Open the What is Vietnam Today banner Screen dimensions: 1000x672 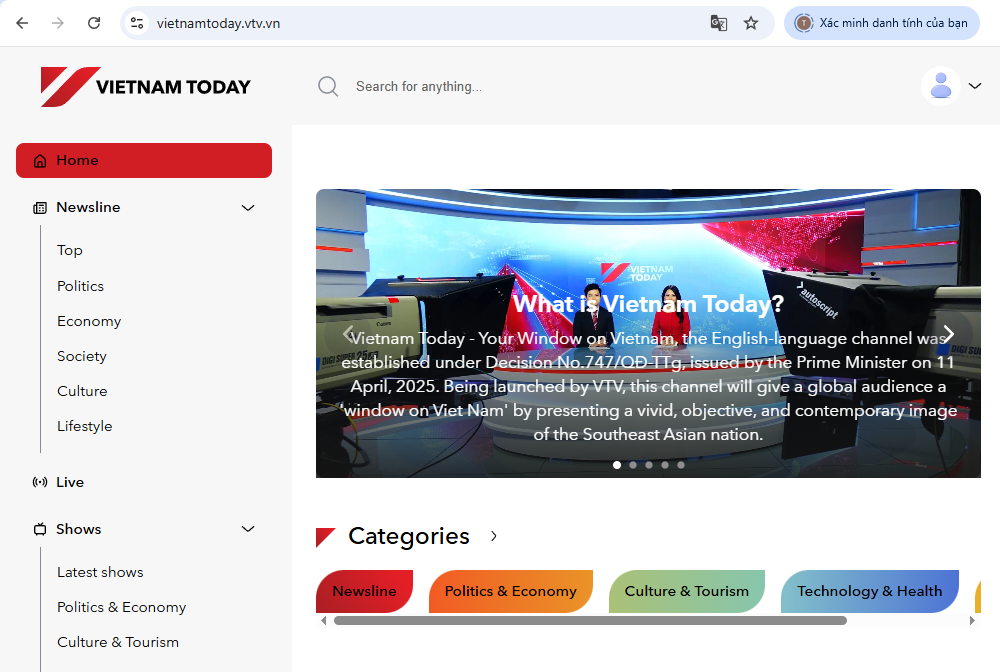pyautogui.click(x=648, y=333)
